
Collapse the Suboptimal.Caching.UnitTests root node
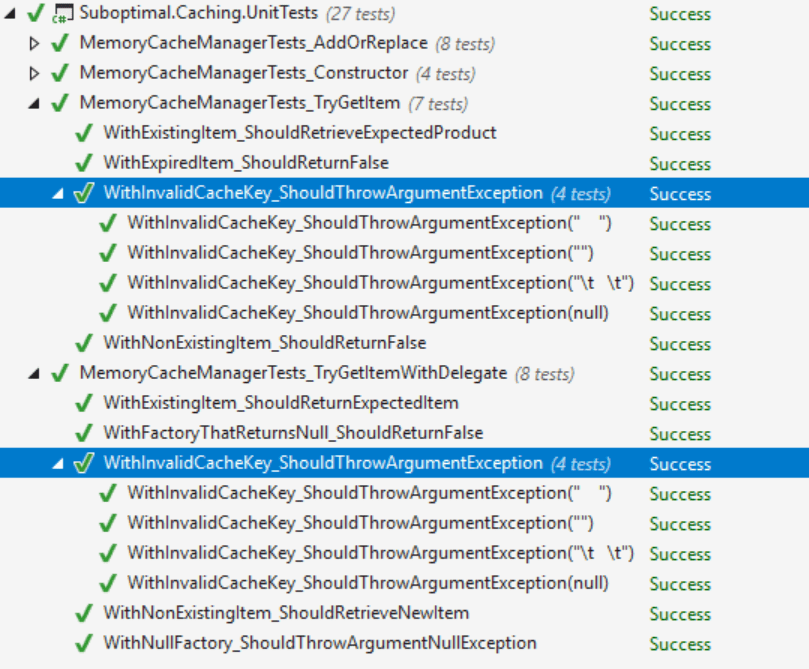pyautogui.click(x=10, y=14)
